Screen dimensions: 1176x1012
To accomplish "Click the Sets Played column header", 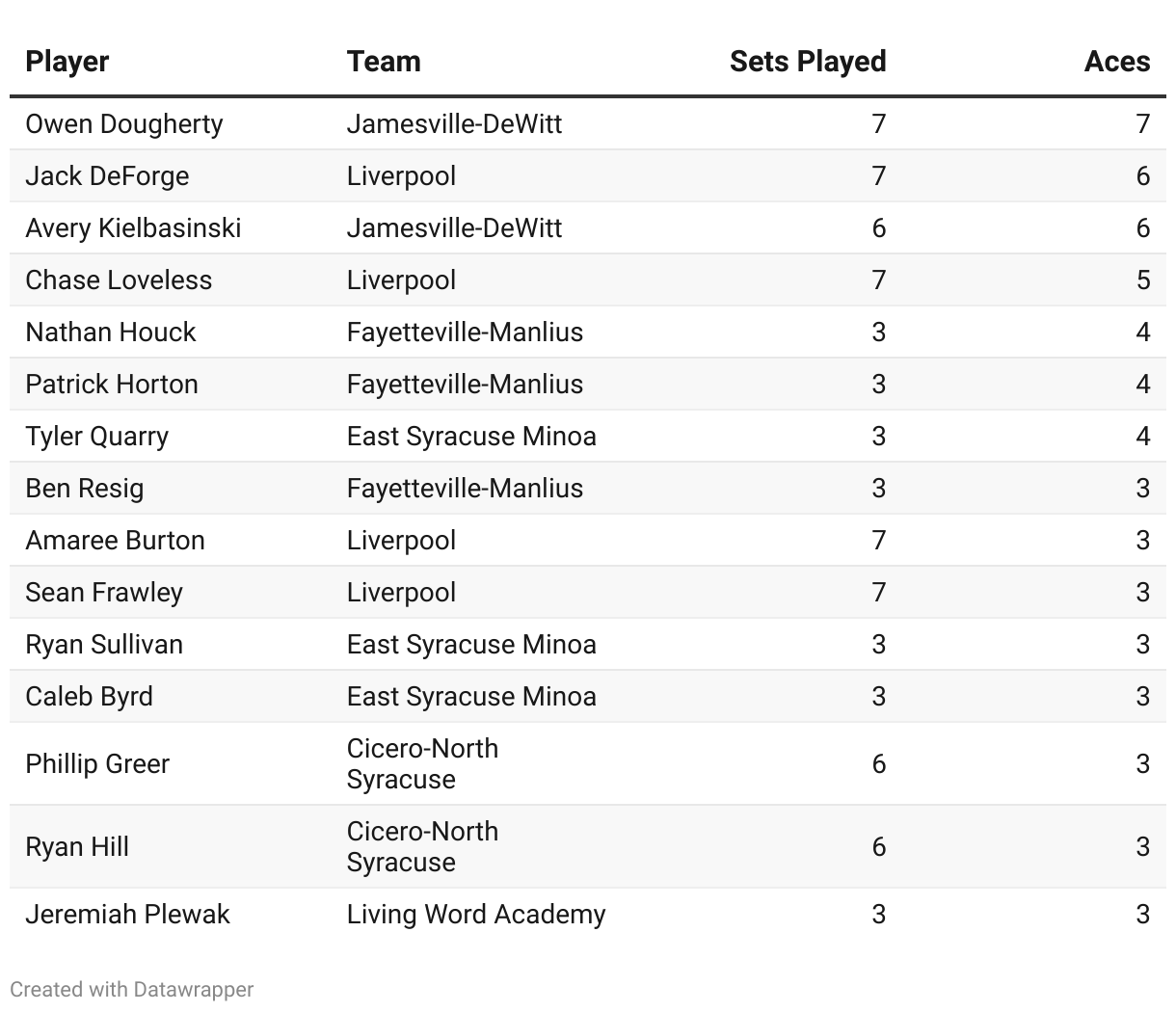I will [x=808, y=62].
